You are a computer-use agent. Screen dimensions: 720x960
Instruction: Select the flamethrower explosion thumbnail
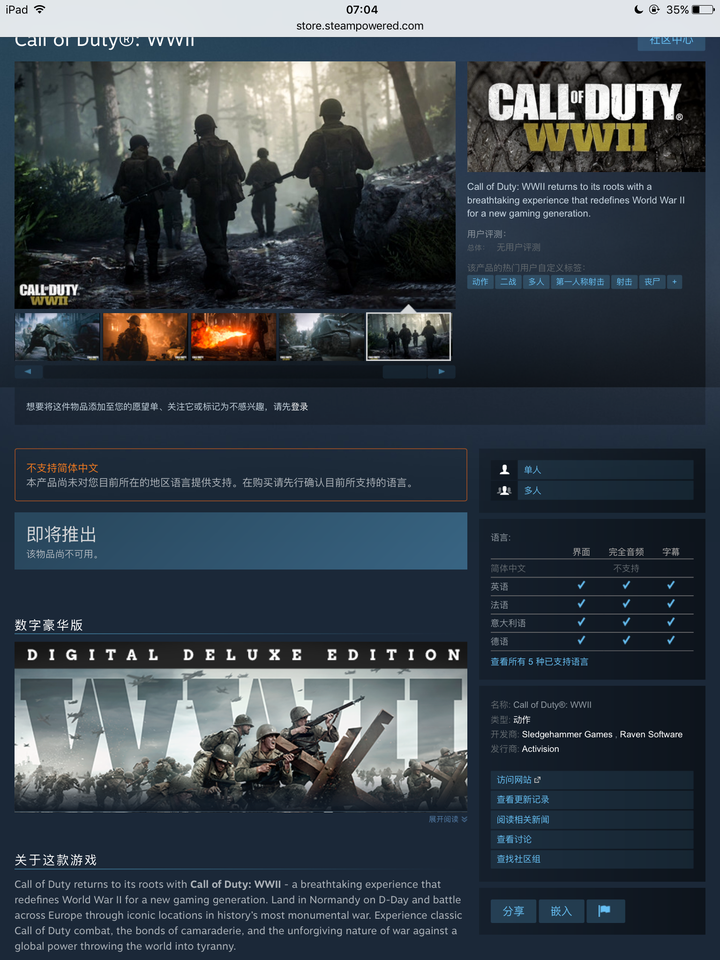233,337
